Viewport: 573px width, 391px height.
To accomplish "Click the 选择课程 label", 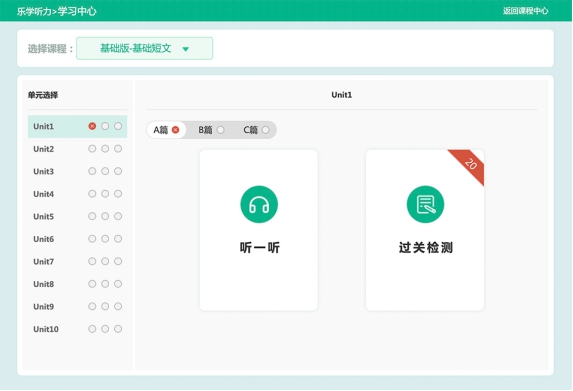I will [50, 49].
